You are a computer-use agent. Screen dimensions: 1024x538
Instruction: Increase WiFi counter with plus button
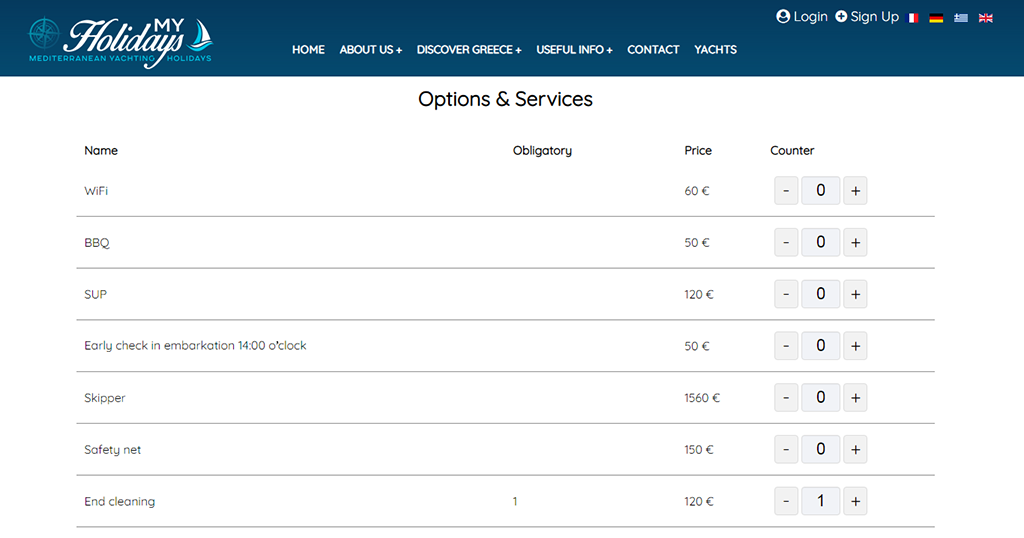(855, 191)
